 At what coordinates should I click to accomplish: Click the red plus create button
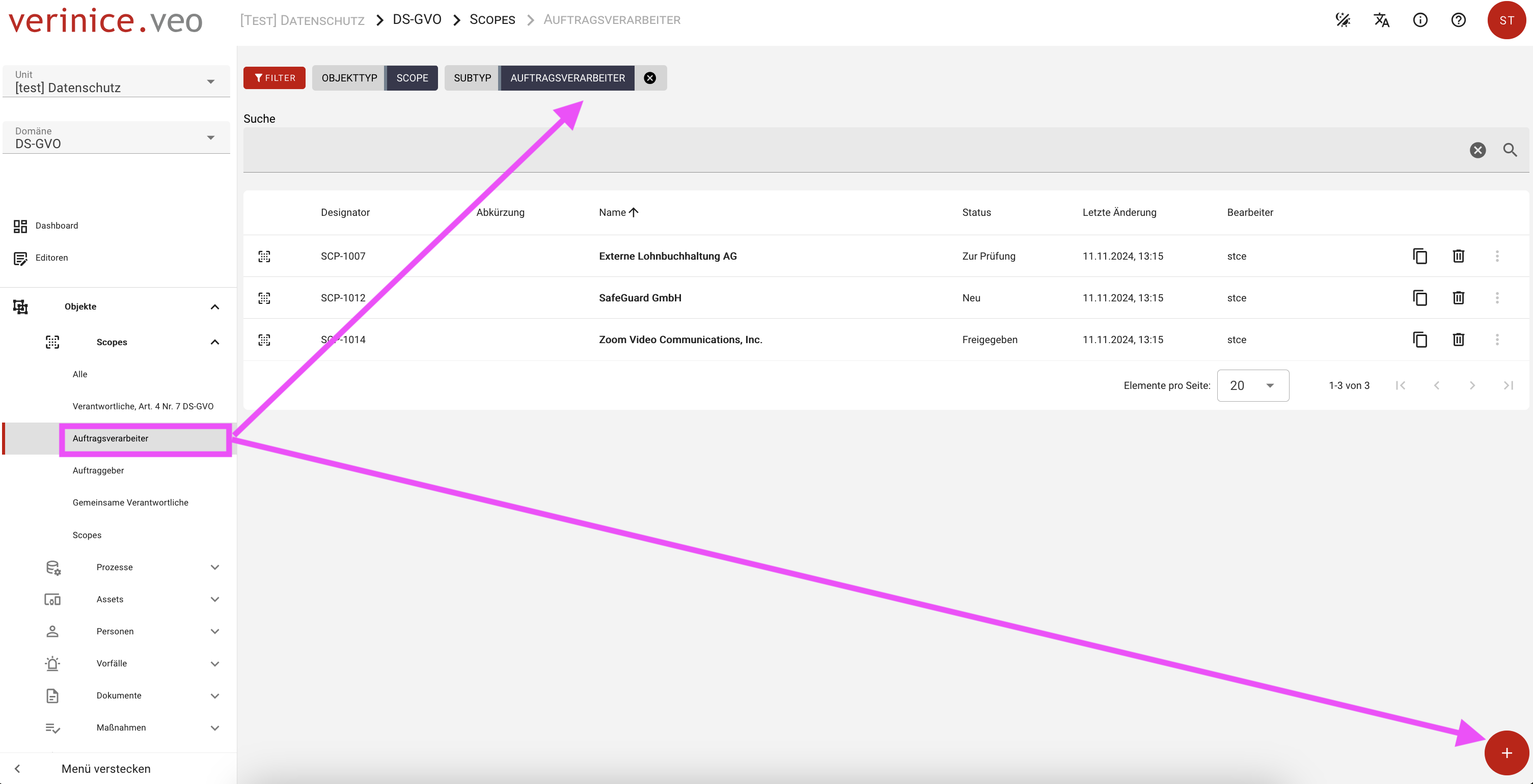[1506, 753]
